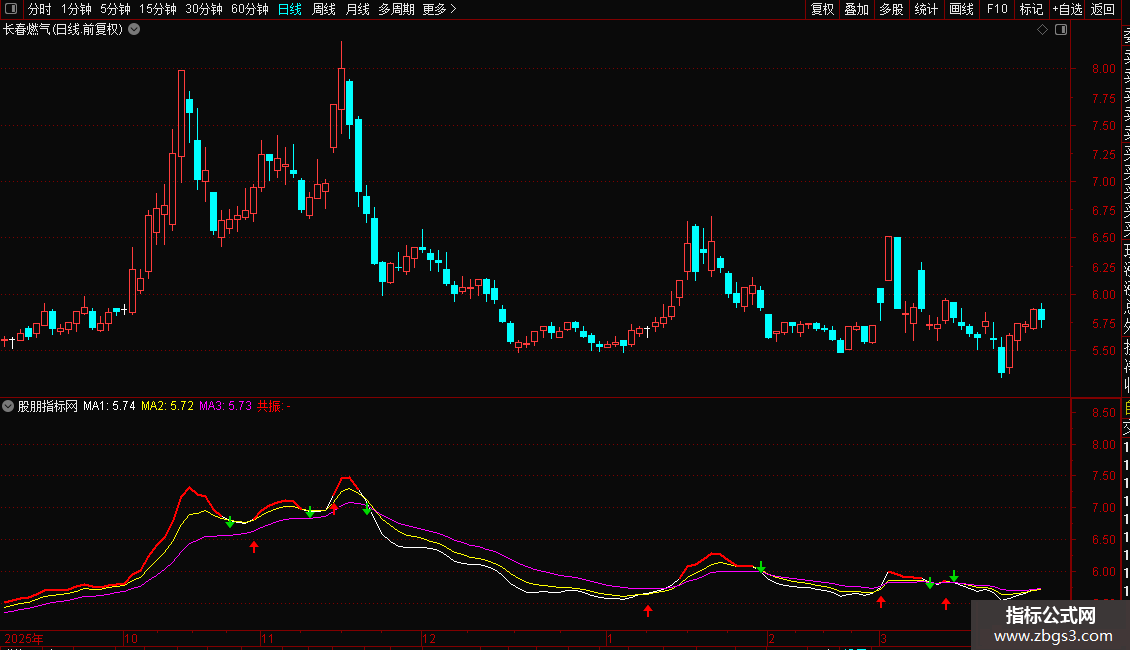Open the 复权 adjustment menu
This screenshot has width=1130, height=650.
coord(822,9)
